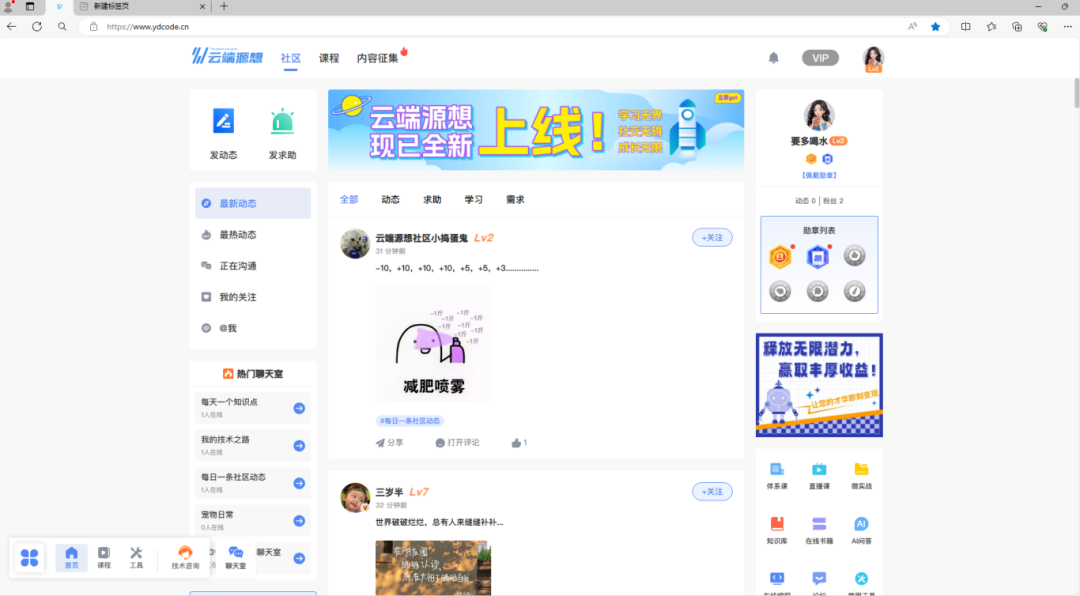Select the 求助 feed tab
Viewport: 1080px width, 596px height.
point(432,199)
